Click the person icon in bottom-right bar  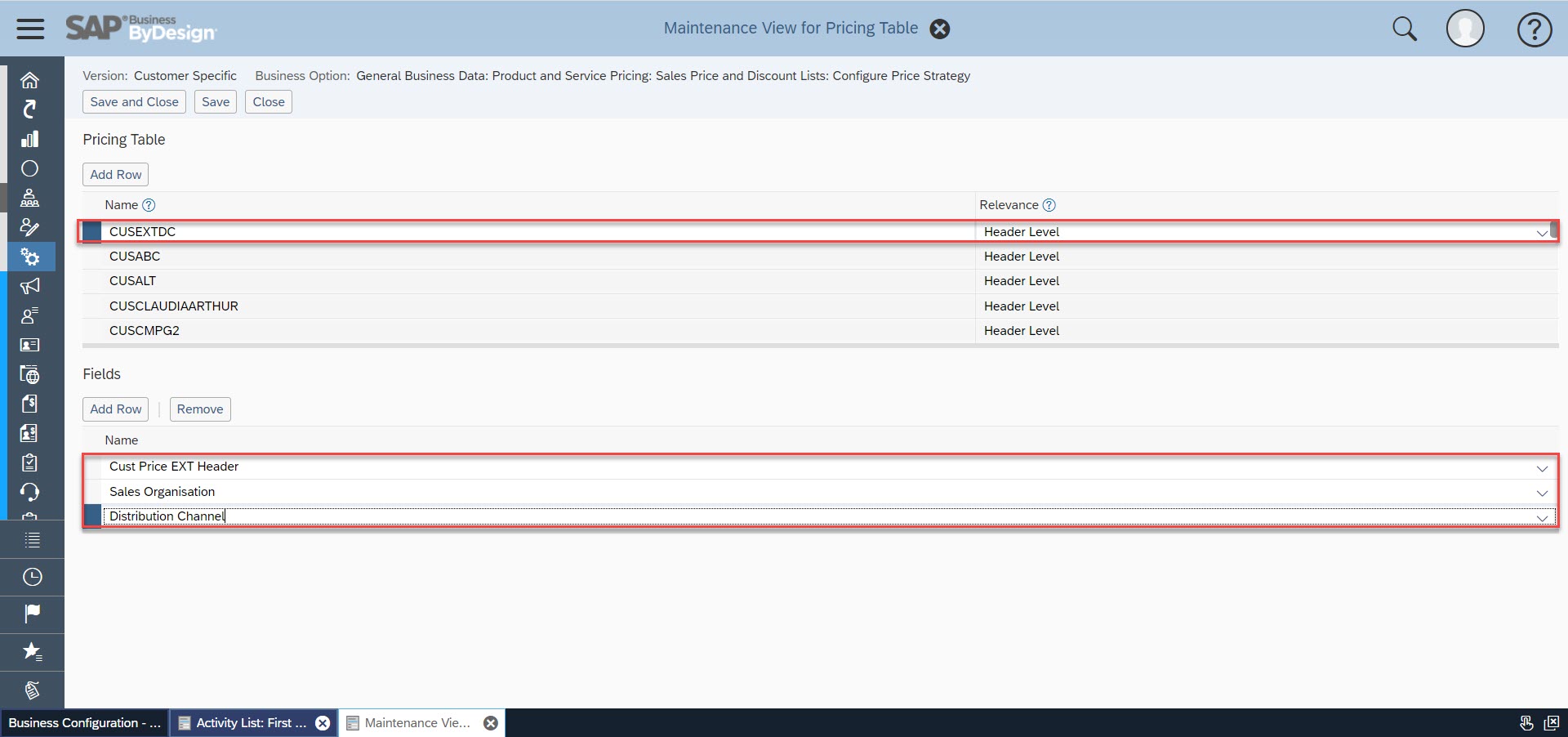(x=1526, y=723)
